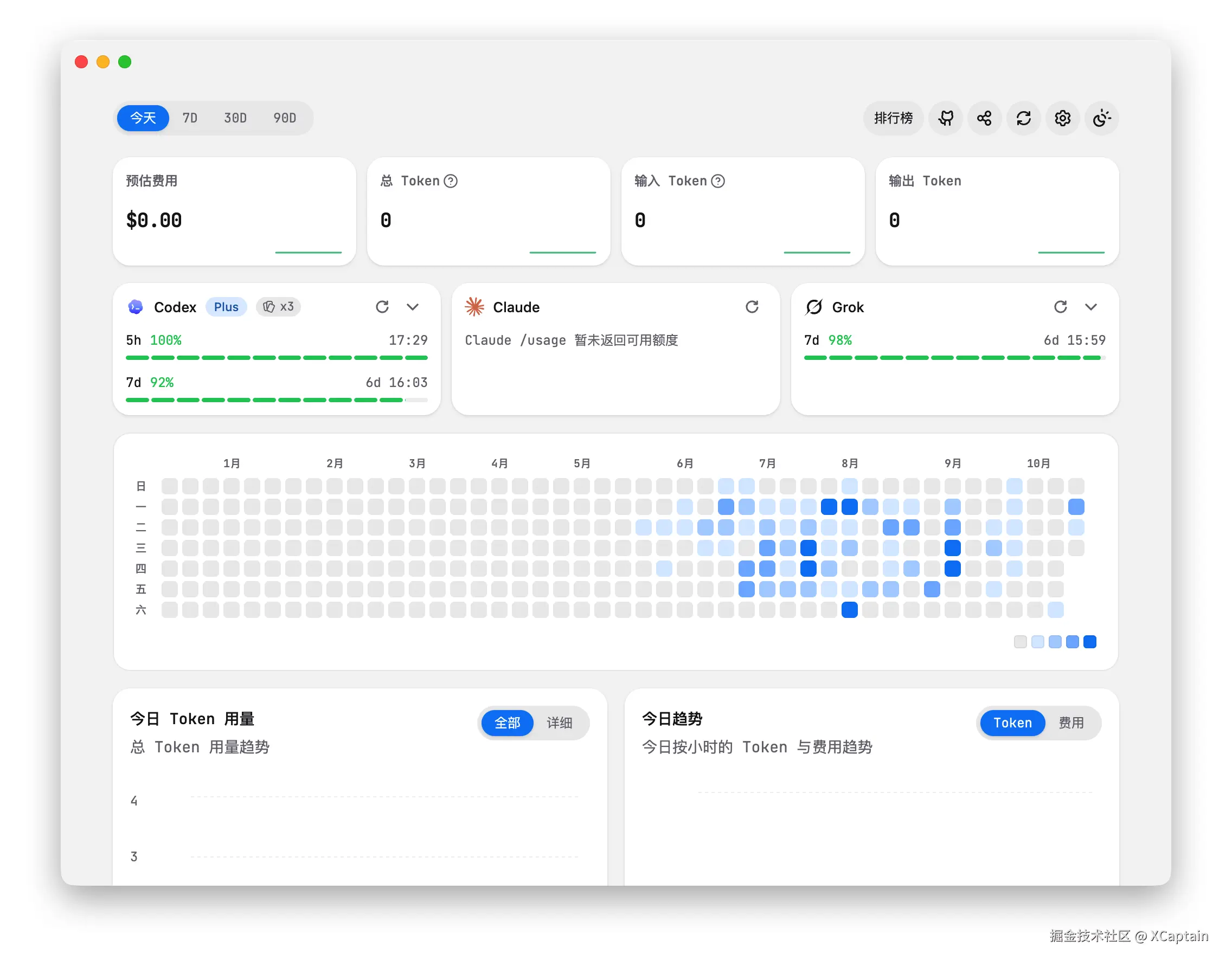Click the 今日按小时的 Token 与费用趋势 subtitle
The width and height of the screenshot is (1232, 967).
757,747
